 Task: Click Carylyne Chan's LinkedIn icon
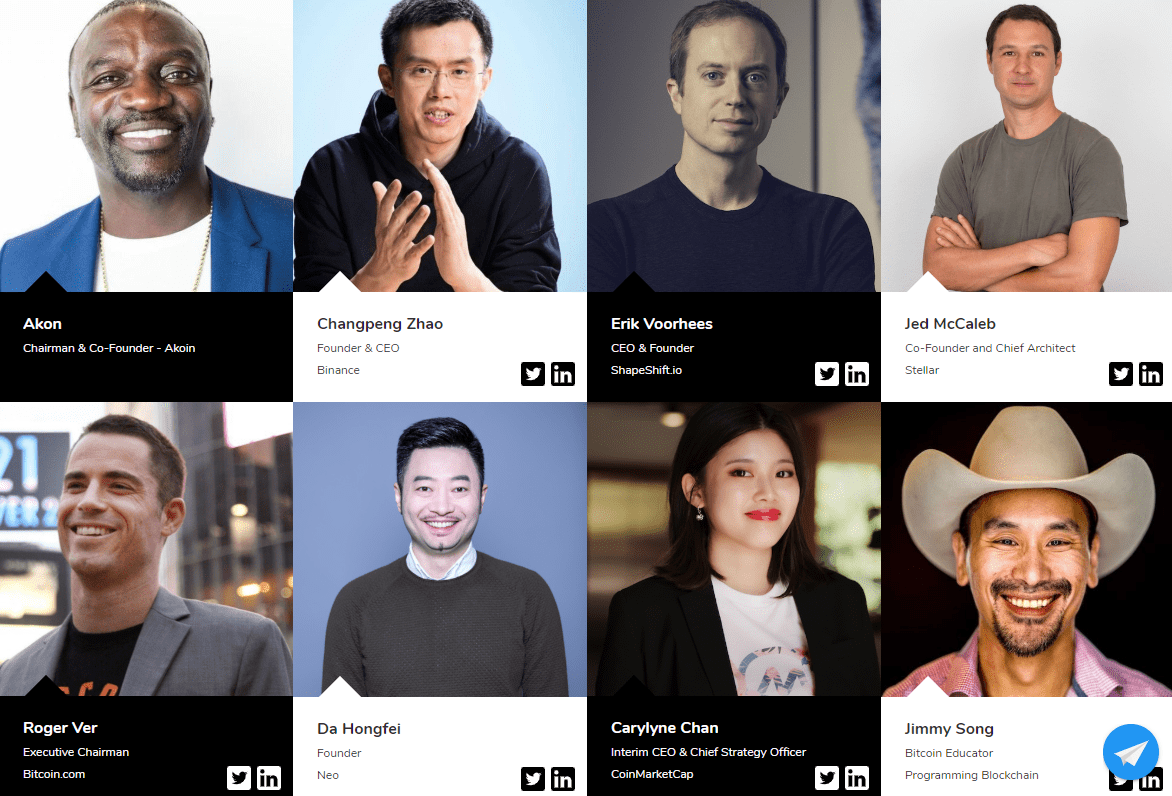tap(857, 778)
